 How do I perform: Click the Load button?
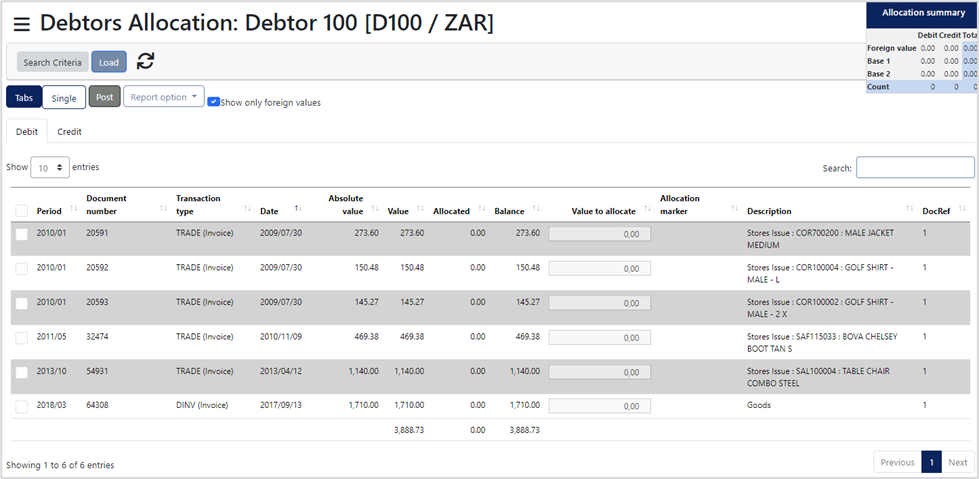click(x=109, y=62)
